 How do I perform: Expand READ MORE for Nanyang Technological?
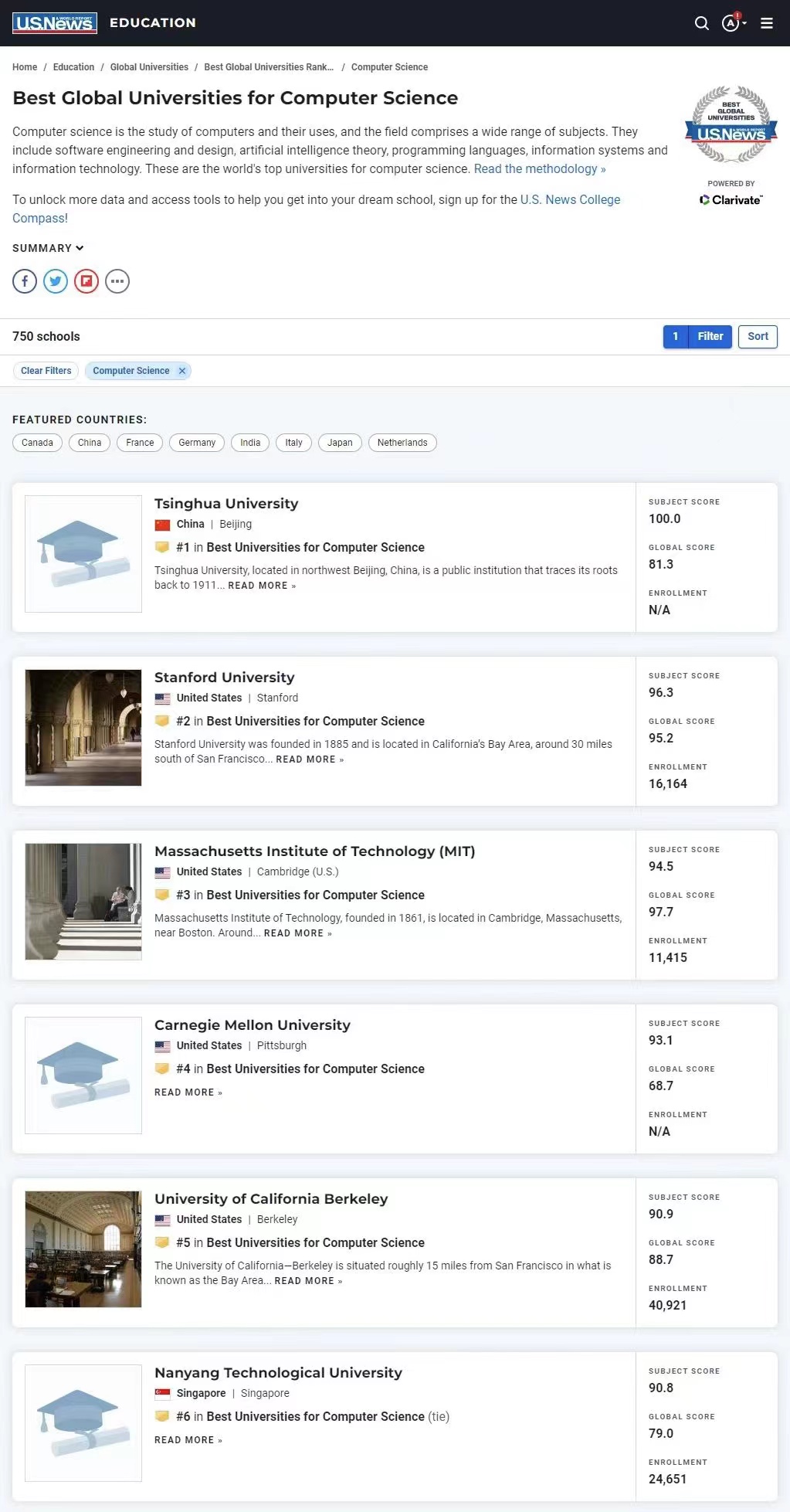pyautogui.click(x=188, y=1440)
